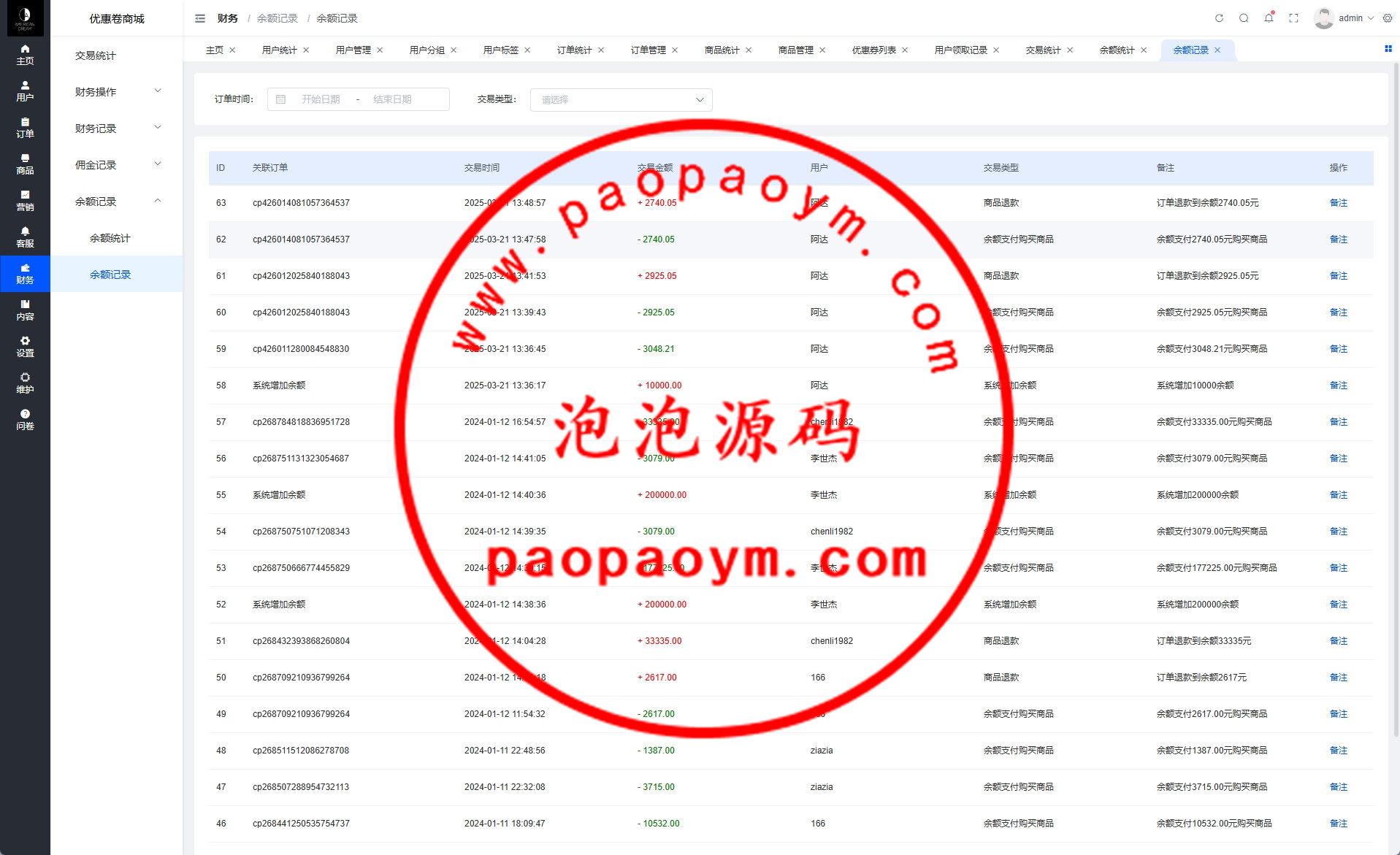Viewport: 1400px width, 855px height.
Task: Toggle fullscreen mode icon
Action: pyautogui.click(x=1293, y=18)
